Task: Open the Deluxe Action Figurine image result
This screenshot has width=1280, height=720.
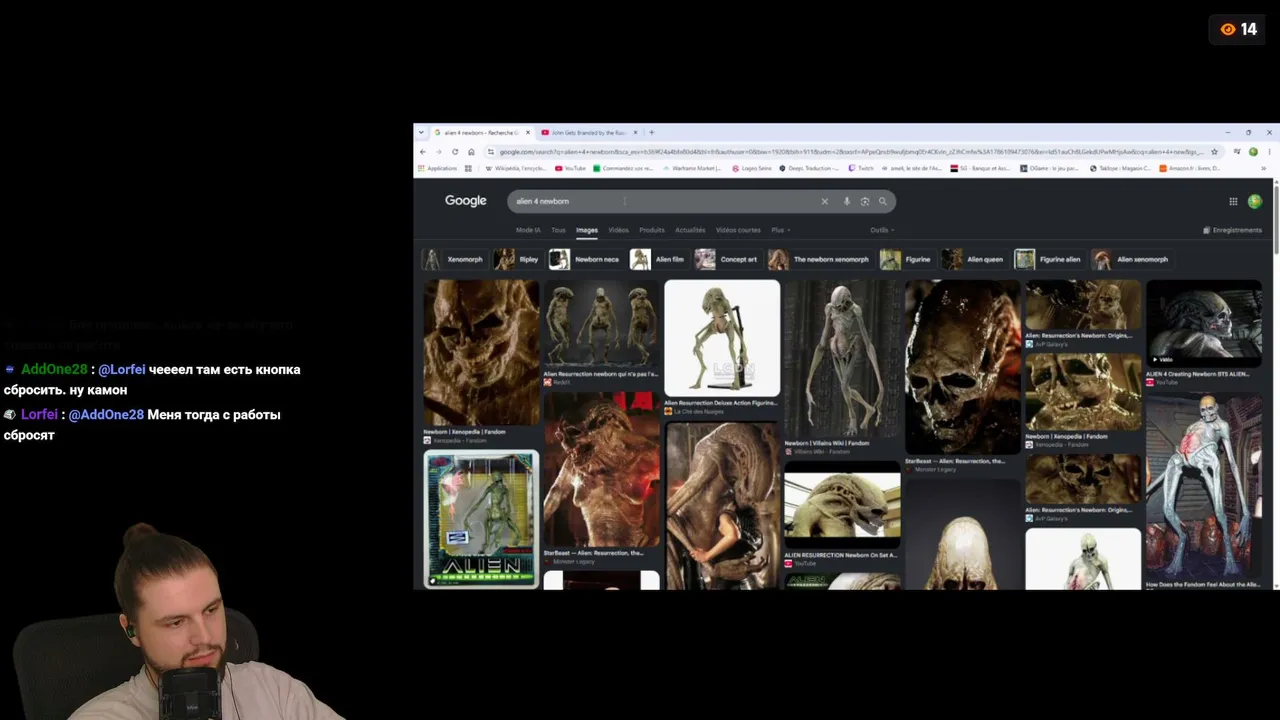Action: point(722,338)
